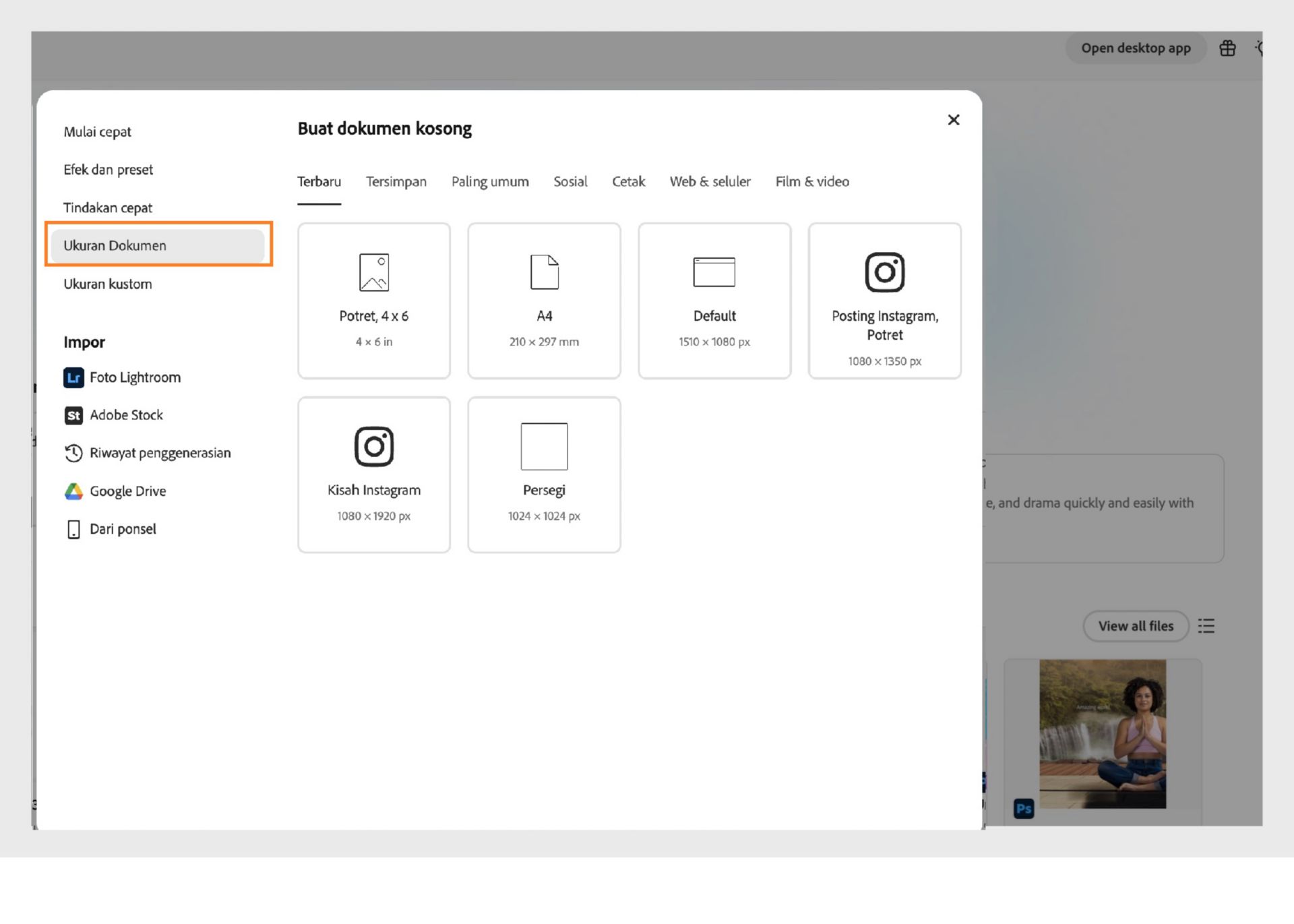Click the window icon on the Default preset
The image size is (1294, 924).
coord(714,272)
